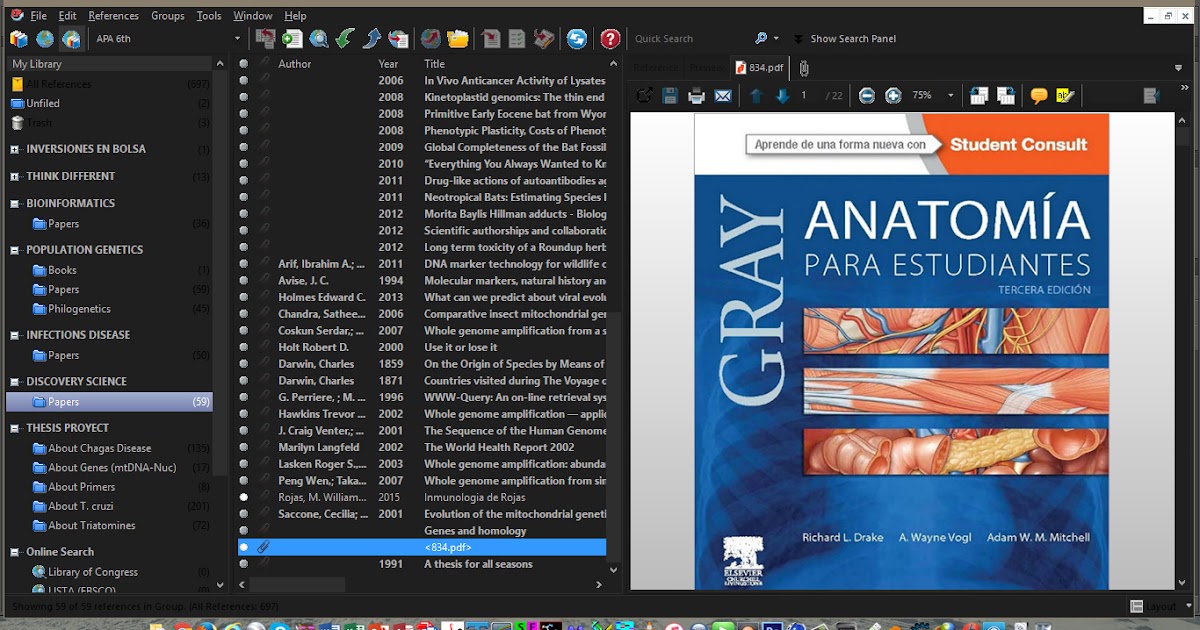The width and height of the screenshot is (1200, 630).
Task: Toggle read status dot for Avise, J. C. row
Action: coord(244,281)
